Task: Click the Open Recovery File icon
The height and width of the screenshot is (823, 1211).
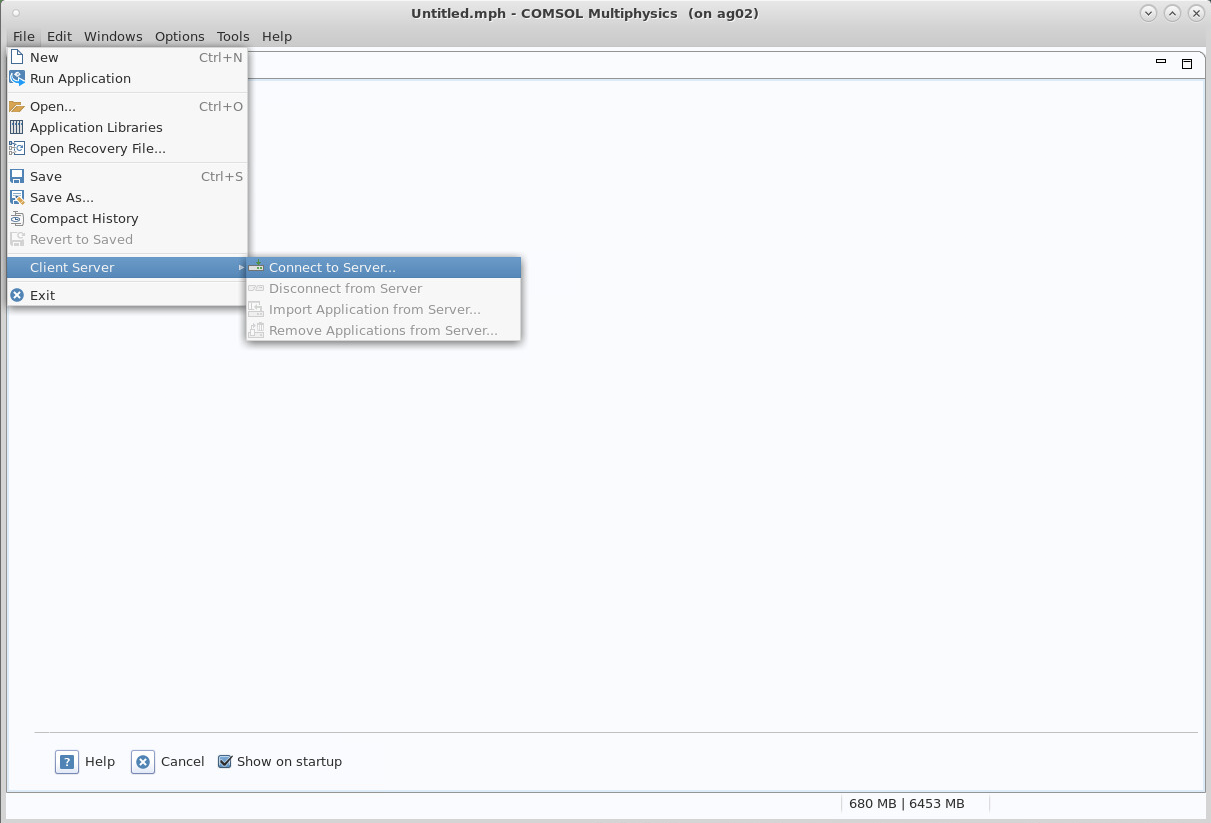Action: [x=16, y=148]
